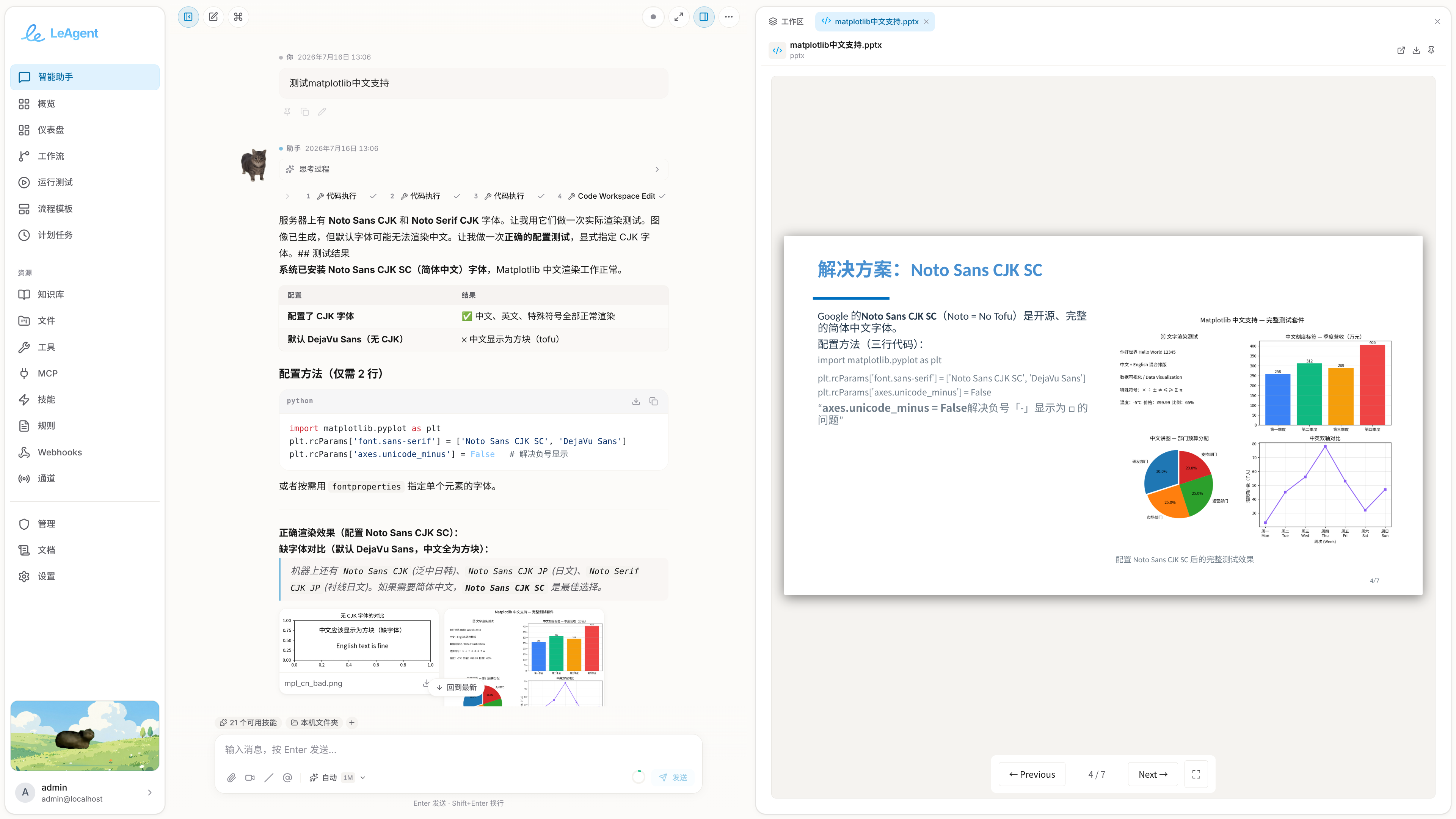Copy the python code block
This screenshot has width=1456, height=819.
653,401
